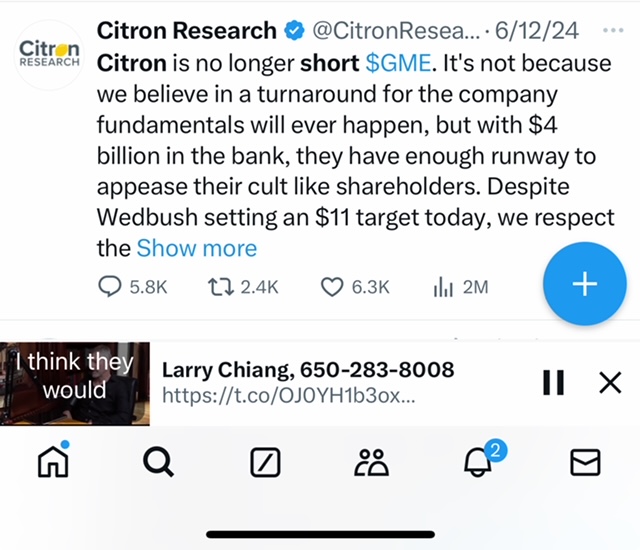The image size is (640, 550).
Task: Open the t.co link in the mini player
Action: coord(288,395)
